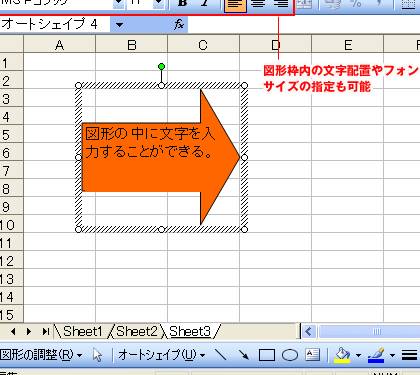The width and height of the screenshot is (420, 375).
Task: Click the previous sheet tab scroll arrow
Action: coord(13,331)
